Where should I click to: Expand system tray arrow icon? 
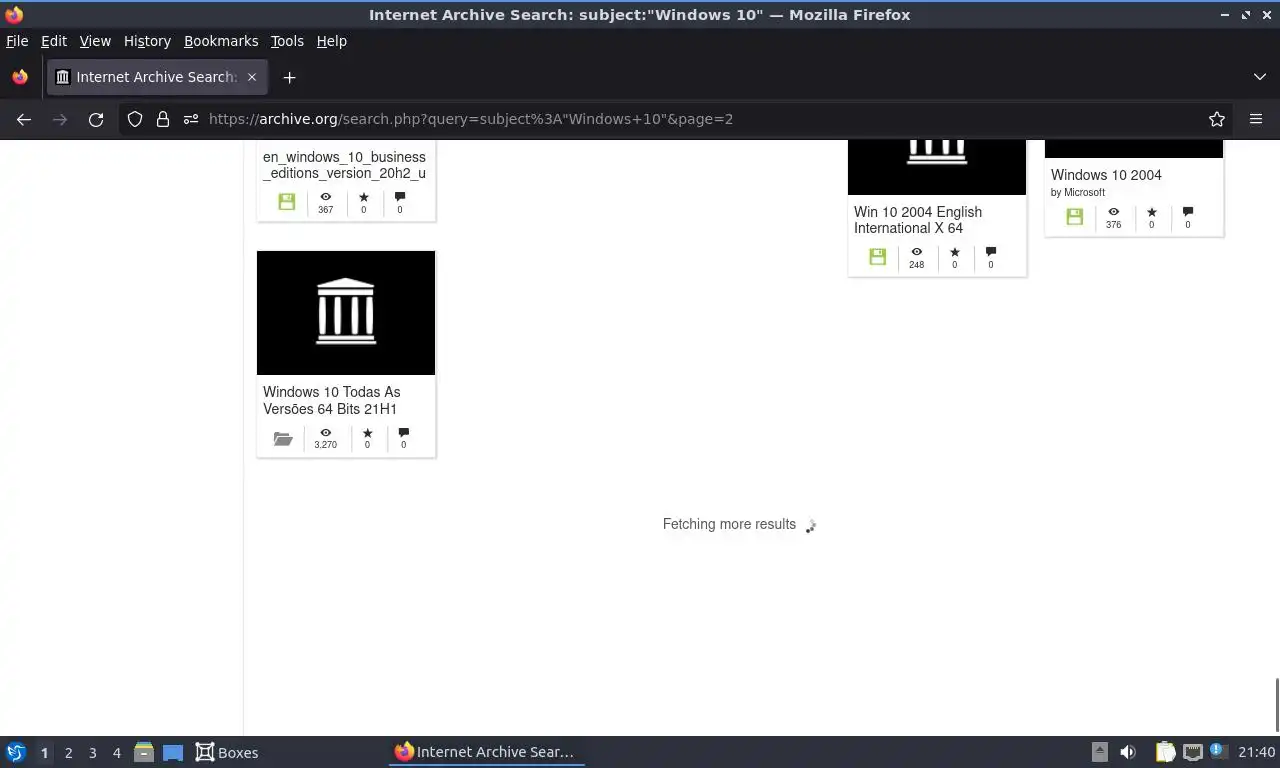pyautogui.click(x=1100, y=753)
